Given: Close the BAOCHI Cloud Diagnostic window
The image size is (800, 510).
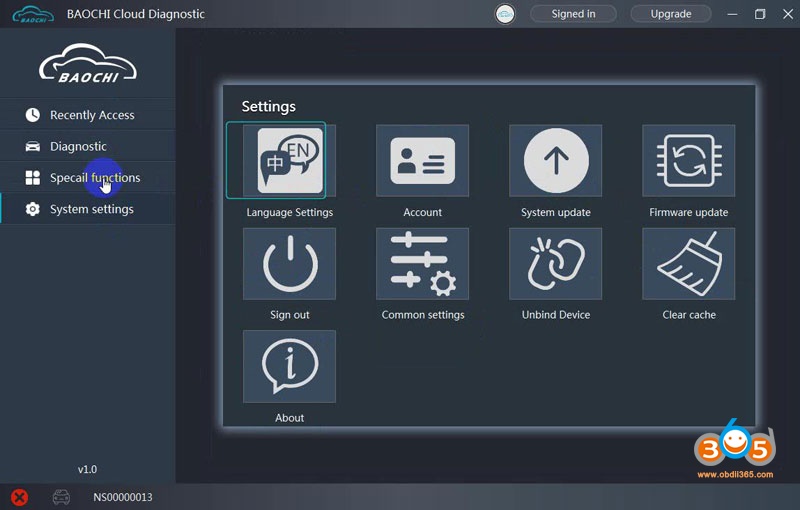Looking at the screenshot, I should pyautogui.click(x=788, y=14).
